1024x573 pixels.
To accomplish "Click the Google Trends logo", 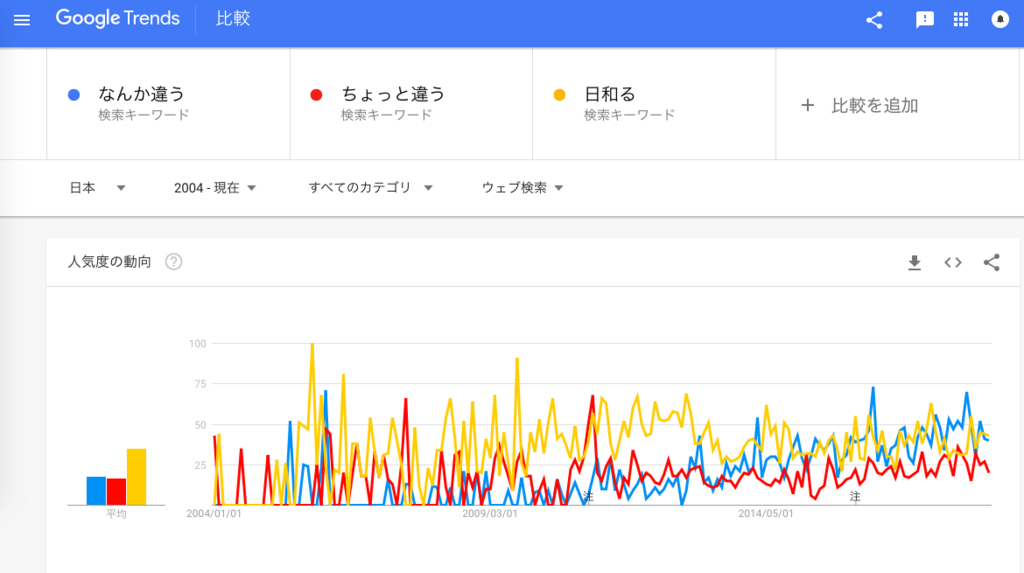I will [118, 19].
